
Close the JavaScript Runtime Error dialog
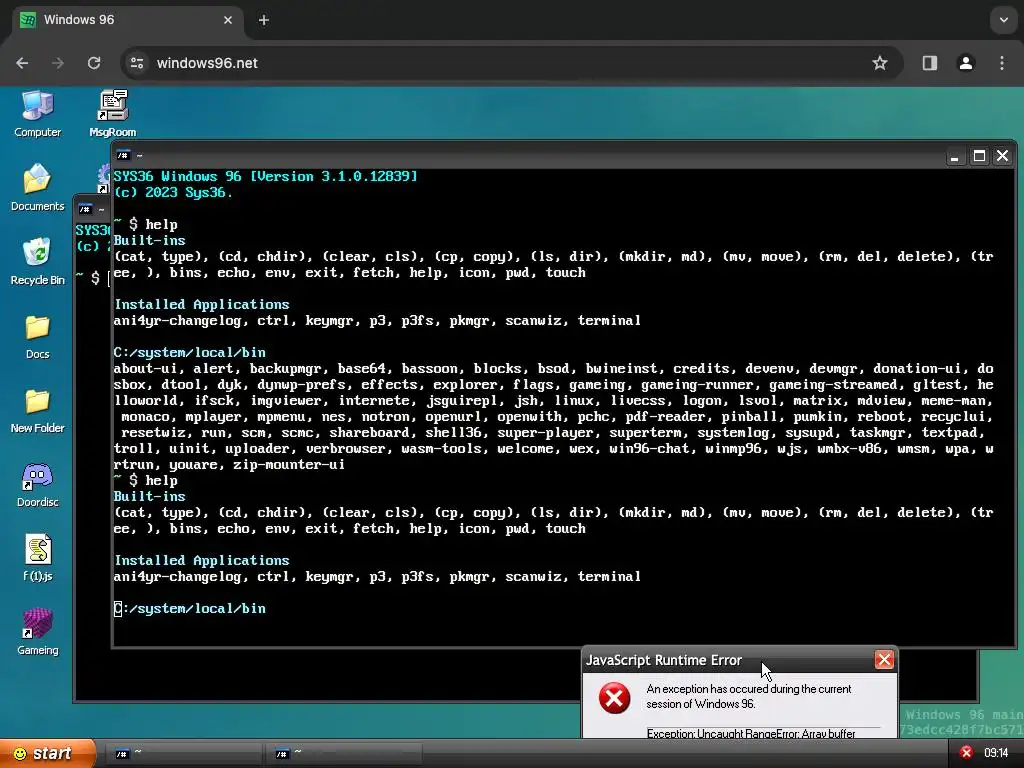point(884,660)
